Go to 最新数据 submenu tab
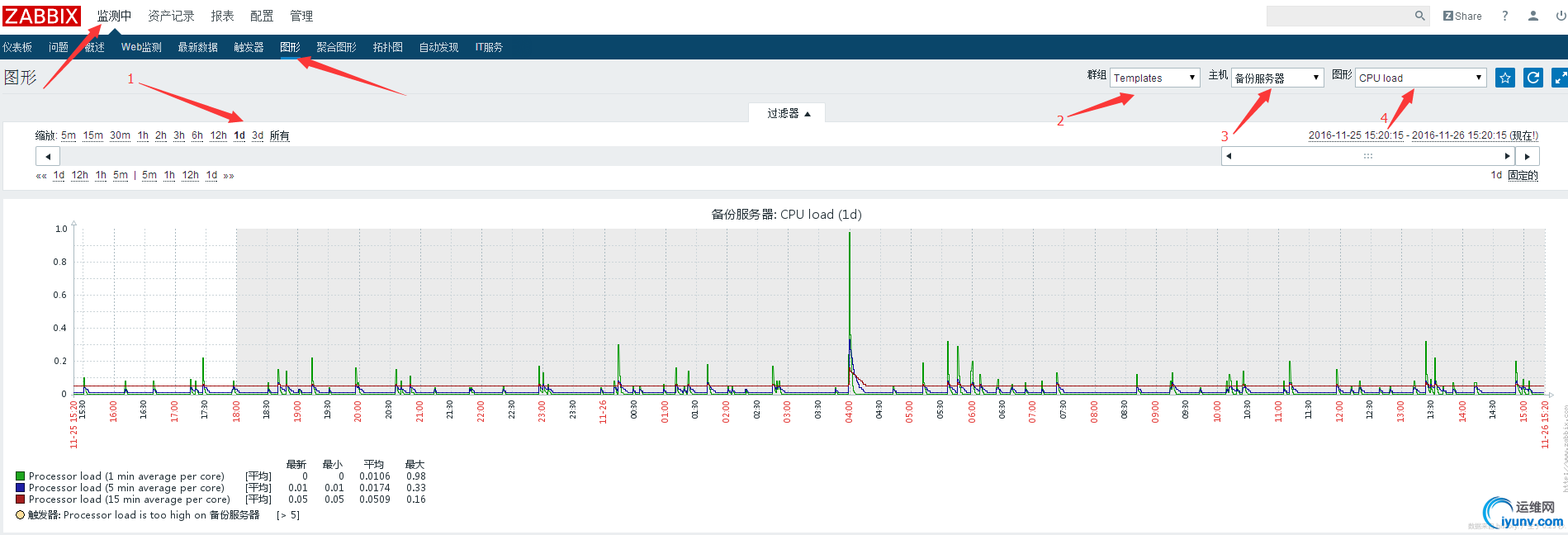 pyautogui.click(x=197, y=47)
